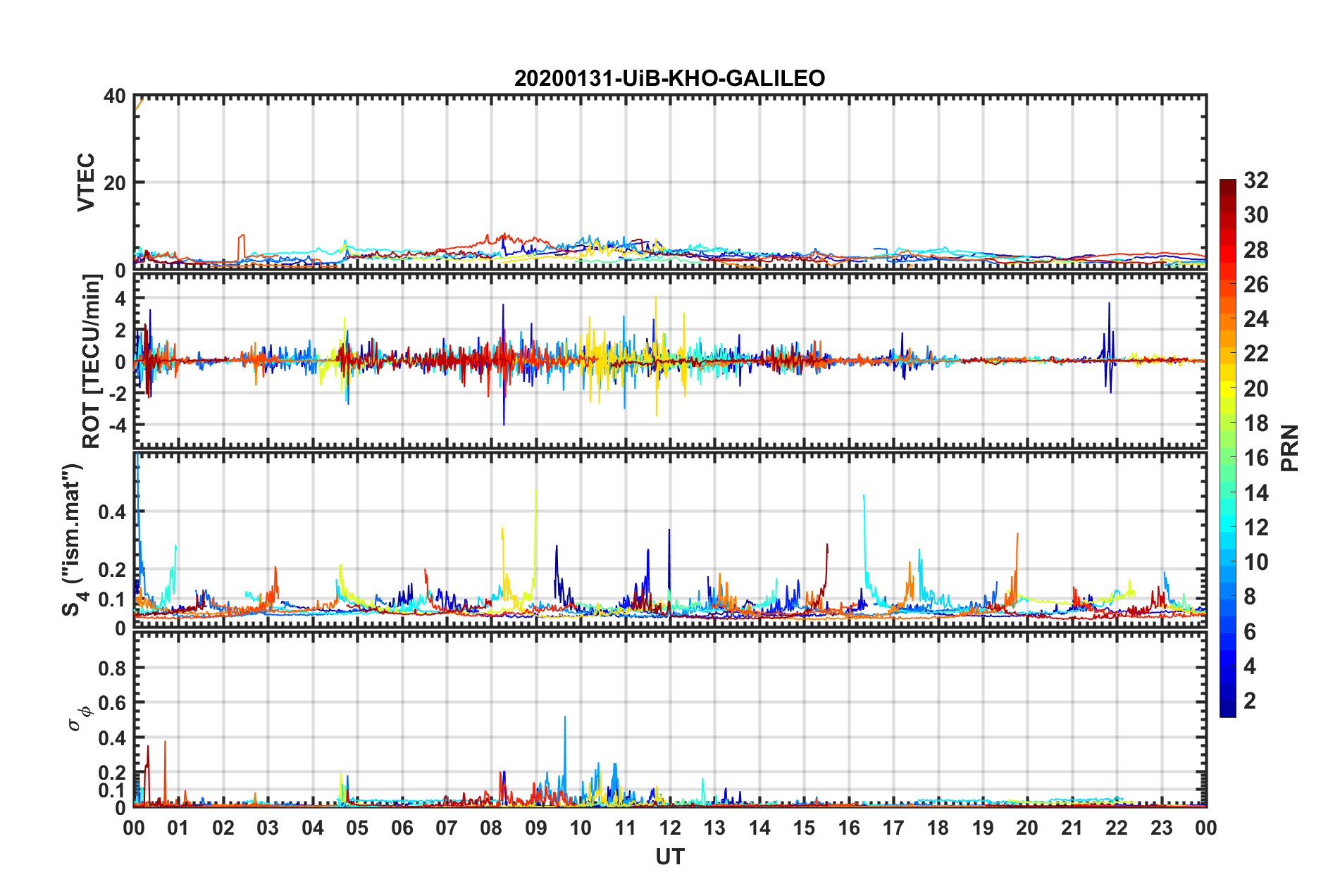This screenshot has height=896, width=1340.
Task: Select the 06 hour label on the UT axis
Action: click(x=402, y=828)
